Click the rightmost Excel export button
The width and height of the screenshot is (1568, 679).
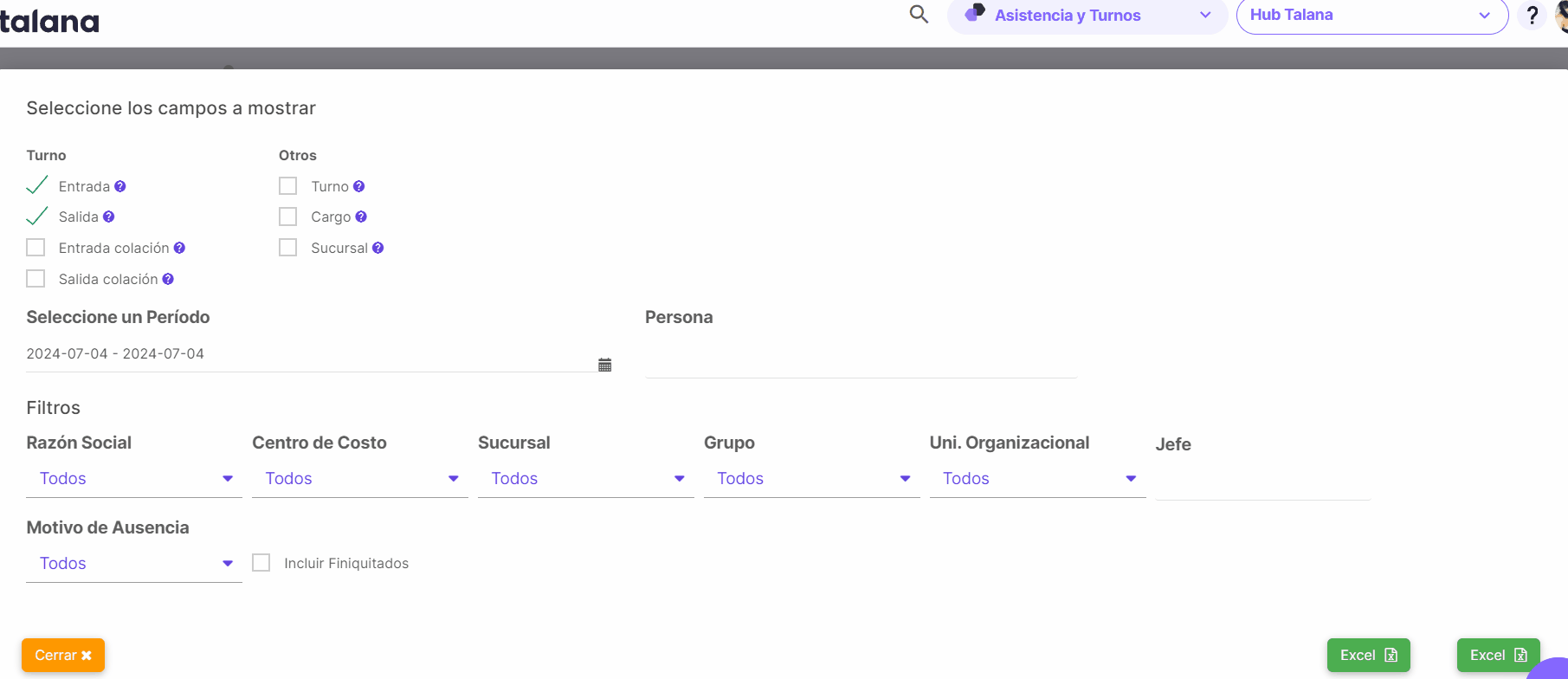(1499, 656)
